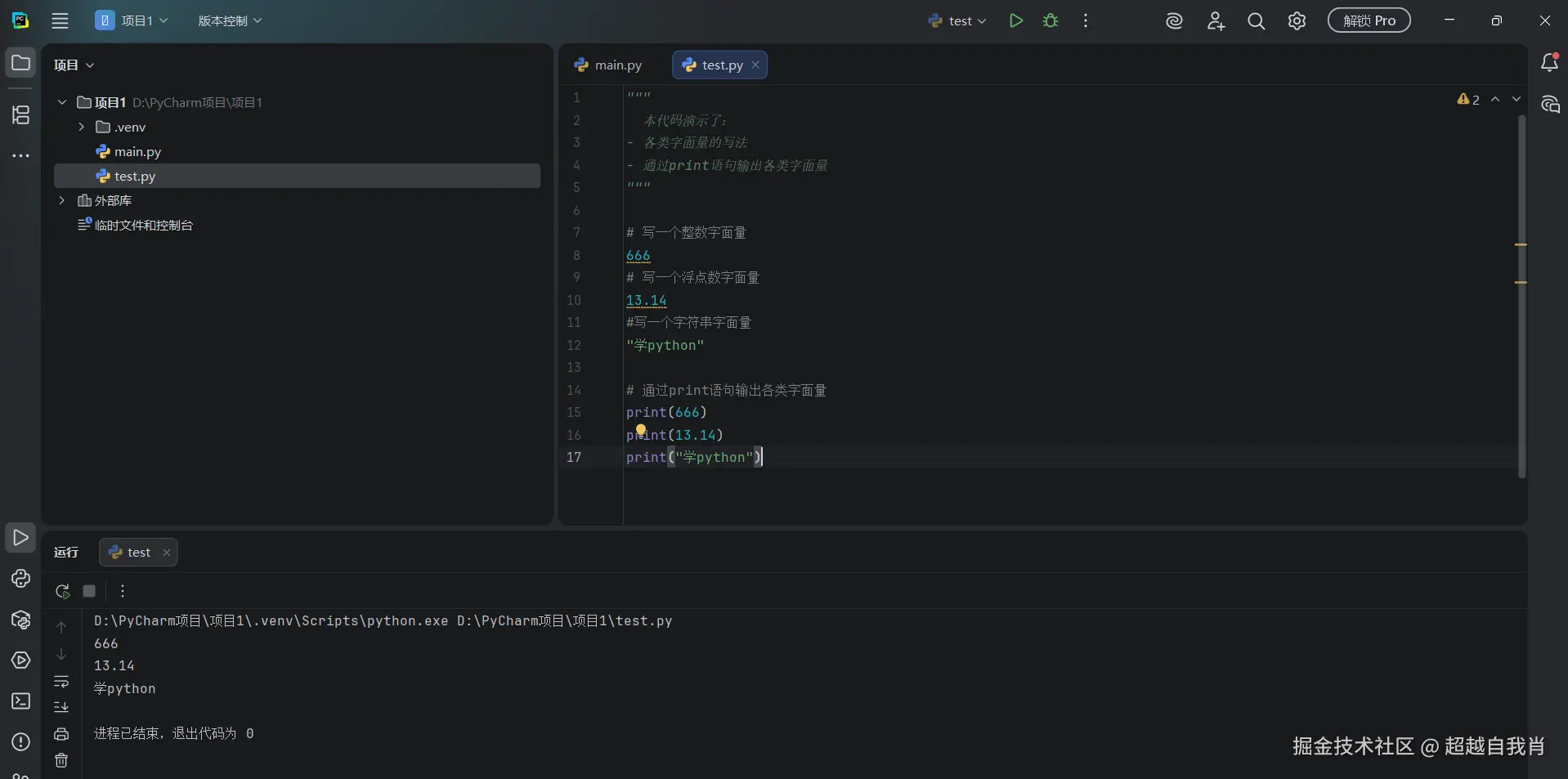Select main.py in project tree
The width and height of the screenshot is (1568, 779).
point(297,151)
